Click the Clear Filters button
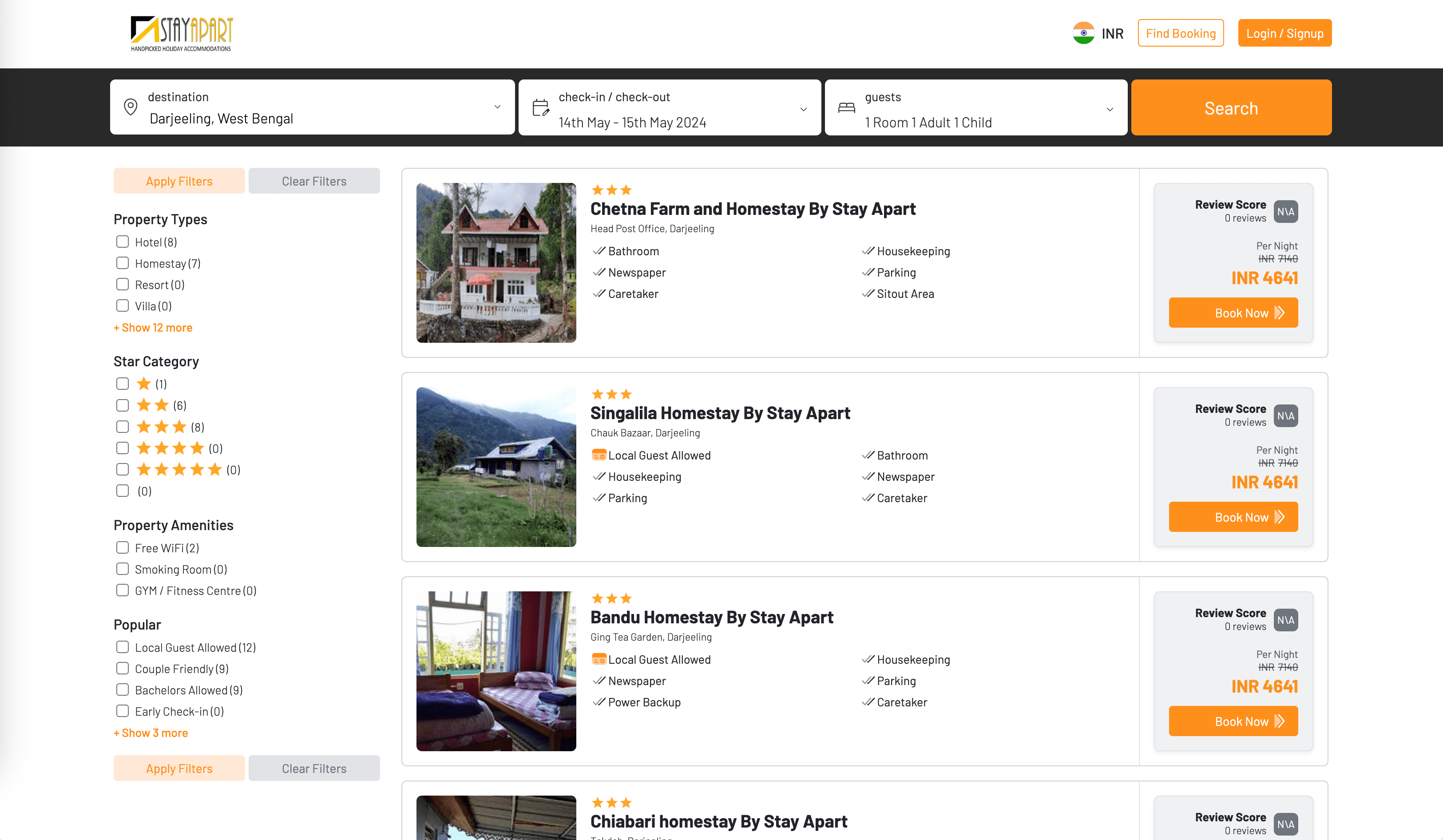Viewport: 1443px width, 840px height. click(x=313, y=182)
